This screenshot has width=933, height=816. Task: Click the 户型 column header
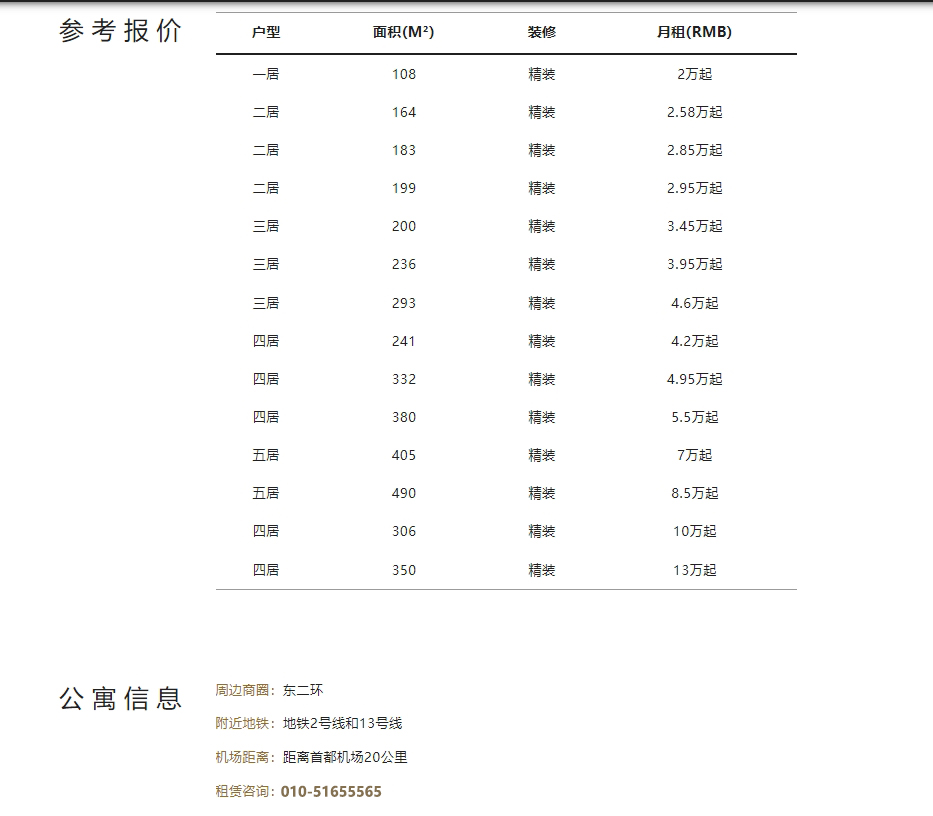[x=266, y=32]
